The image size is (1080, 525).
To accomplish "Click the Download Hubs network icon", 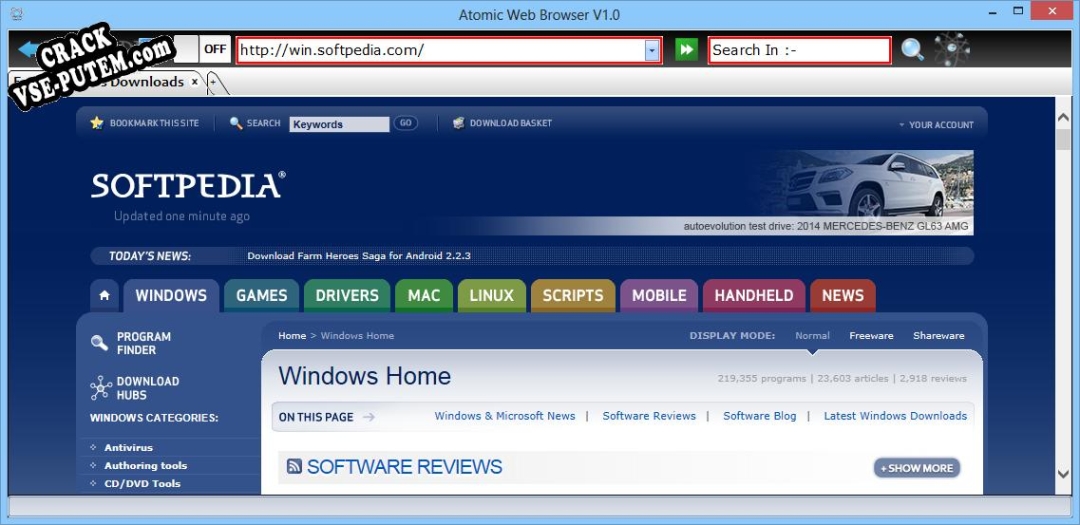I will pos(100,388).
